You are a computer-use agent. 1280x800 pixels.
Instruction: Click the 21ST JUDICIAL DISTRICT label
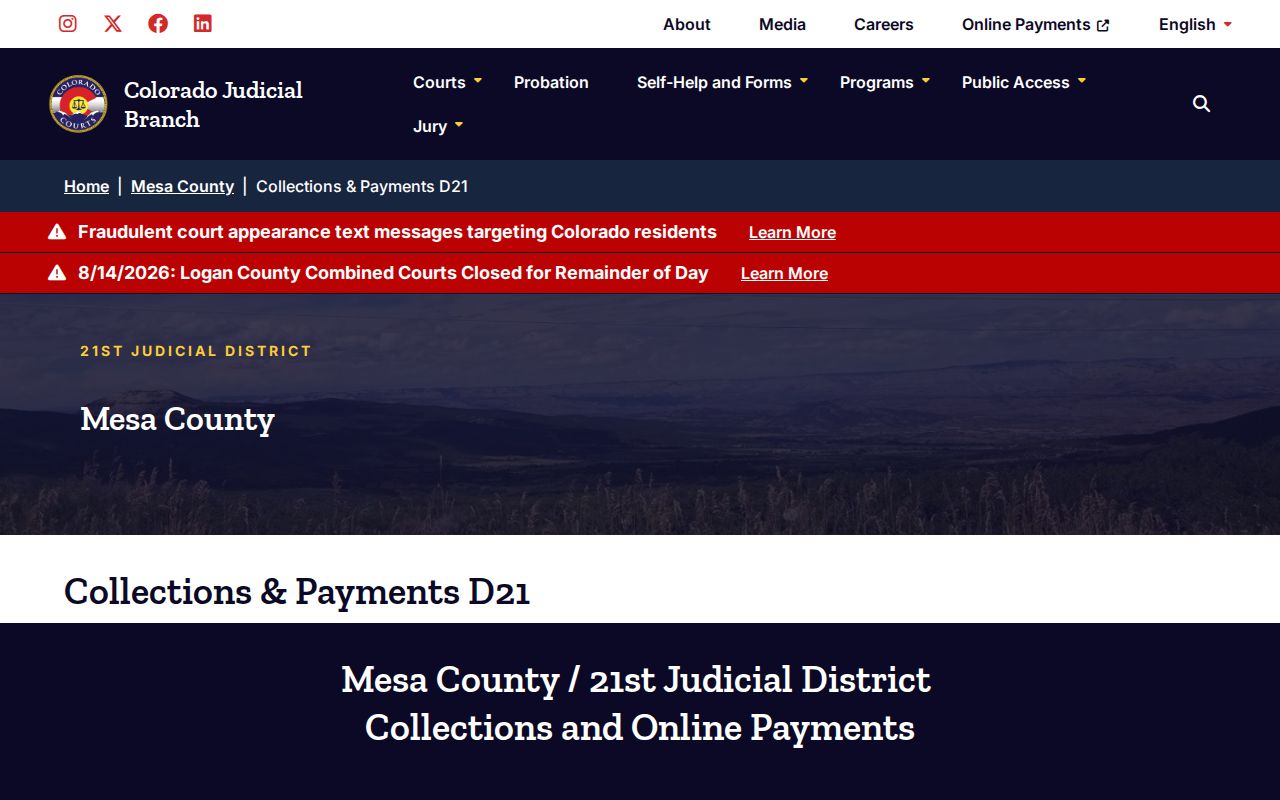pyautogui.click(x=196, y=351)
